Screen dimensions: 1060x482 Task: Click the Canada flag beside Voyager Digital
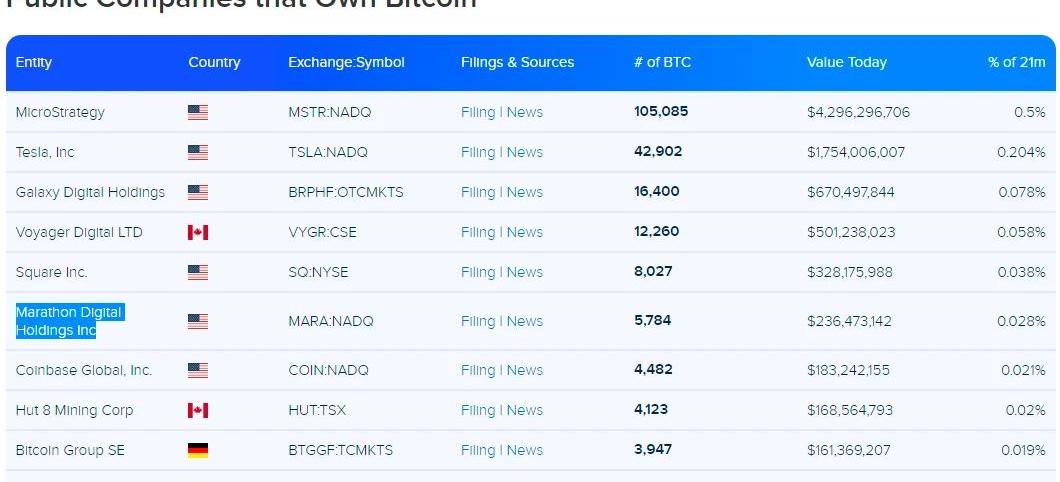(x=198, y=232)
